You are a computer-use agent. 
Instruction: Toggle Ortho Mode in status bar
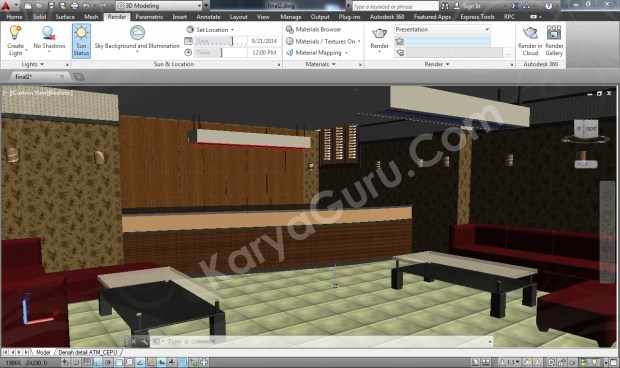click(97, 362)
